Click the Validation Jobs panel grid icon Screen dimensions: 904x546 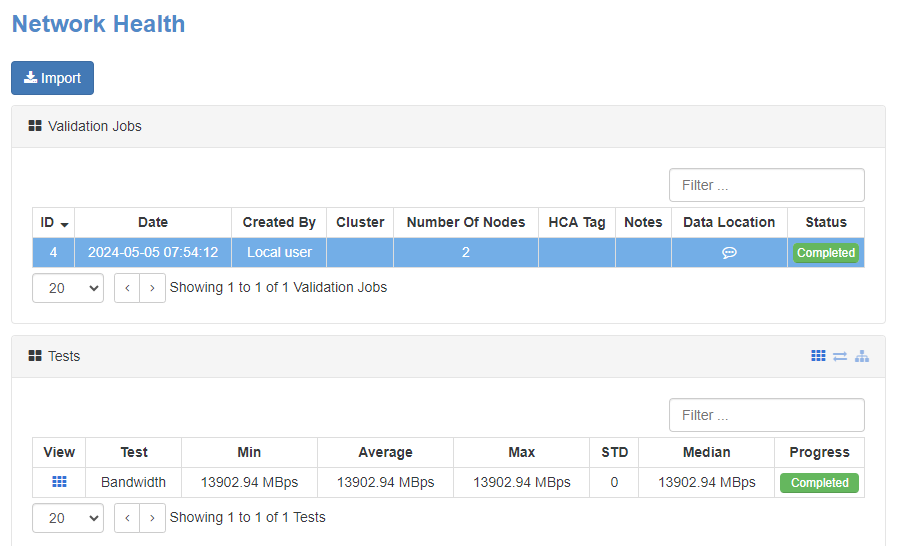(x=35, y=126)
